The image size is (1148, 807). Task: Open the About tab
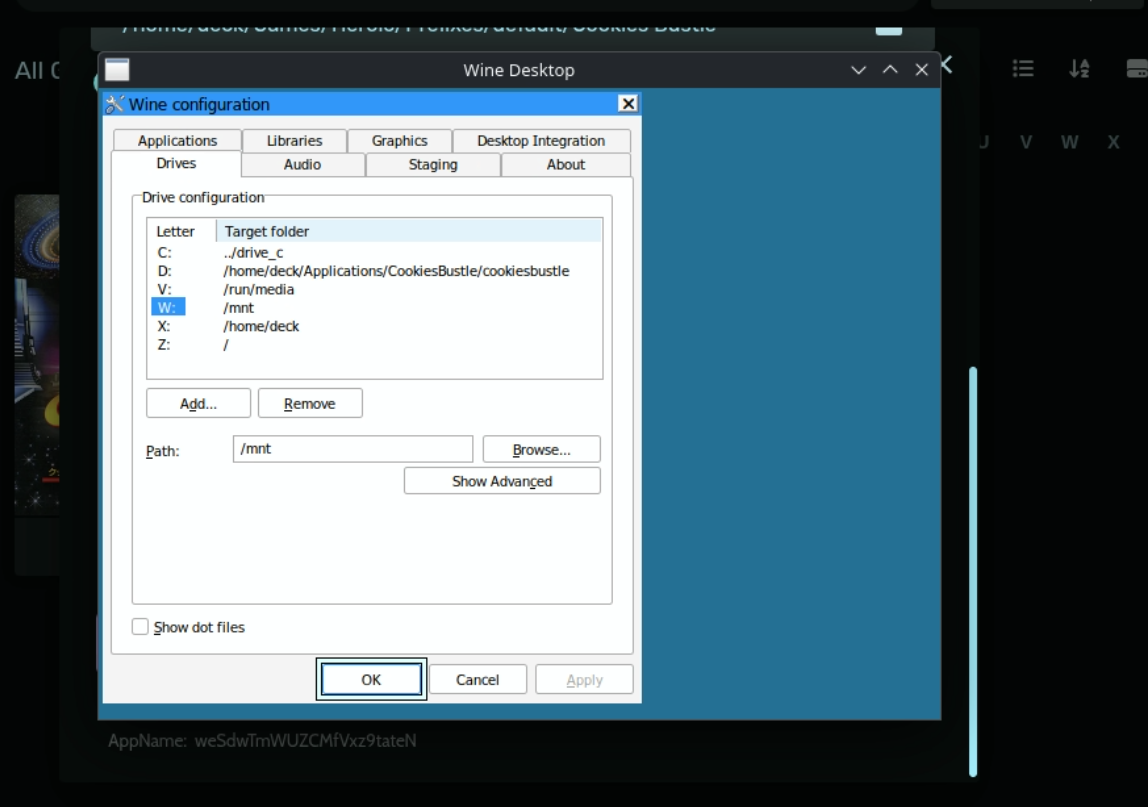pyautogui.click(x=565, y=165)
